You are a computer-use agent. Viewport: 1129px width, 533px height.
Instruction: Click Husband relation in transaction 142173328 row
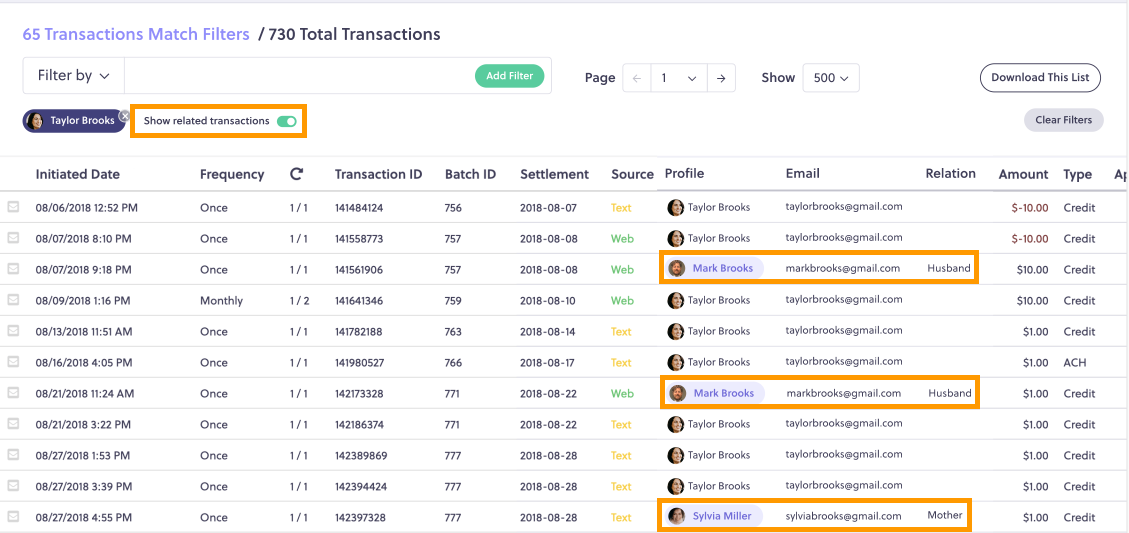point(950,393)
